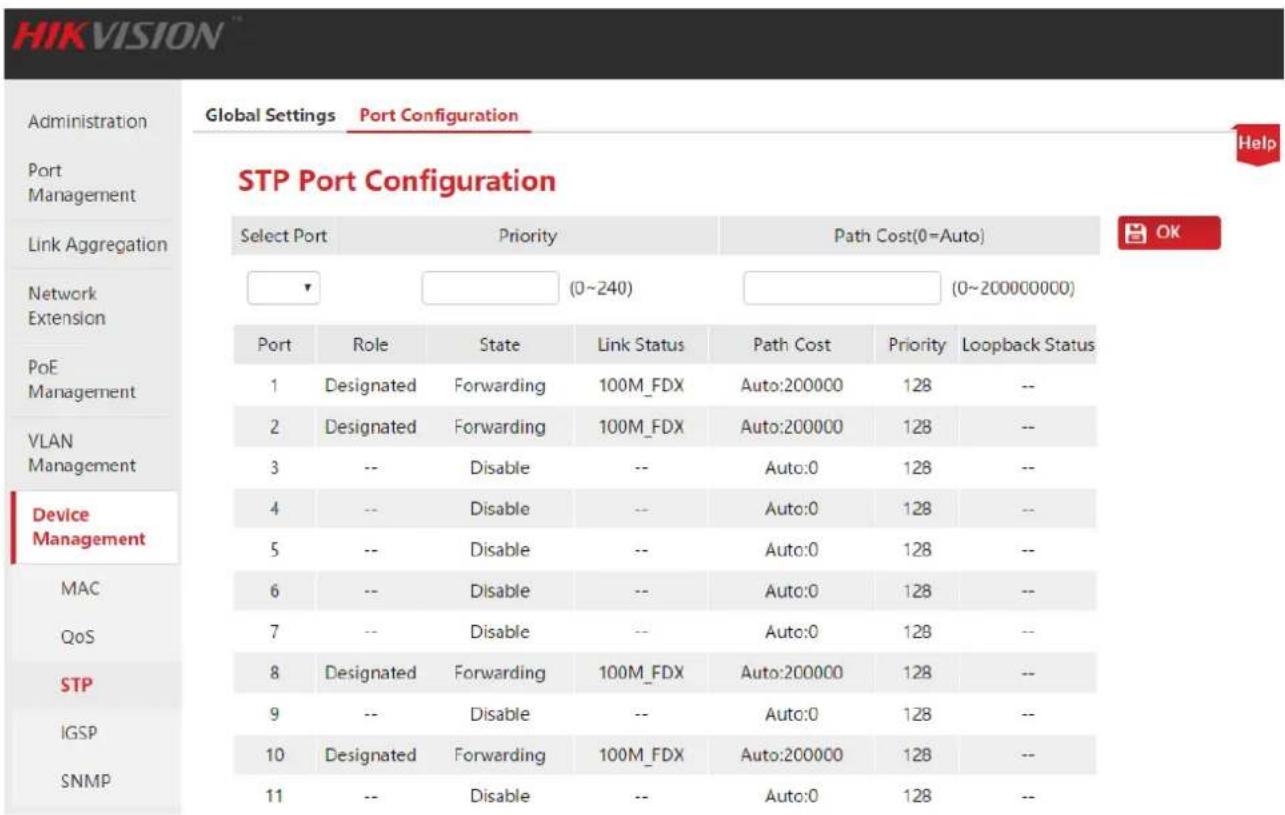Click the OK save button
Image resolution: width=1285 pixels, height=815 pixels.
(x=1169, y=233)
